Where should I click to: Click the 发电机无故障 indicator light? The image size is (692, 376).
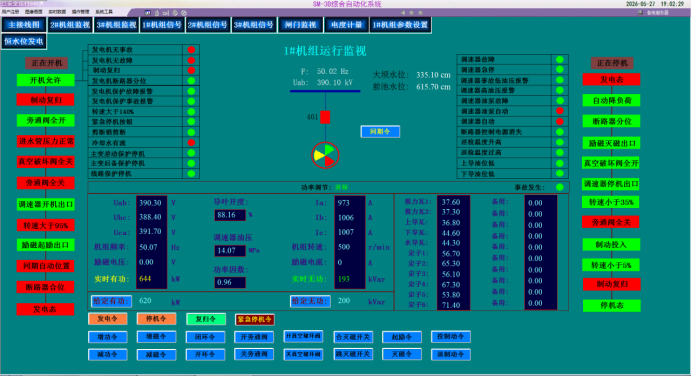coord(191,60)
